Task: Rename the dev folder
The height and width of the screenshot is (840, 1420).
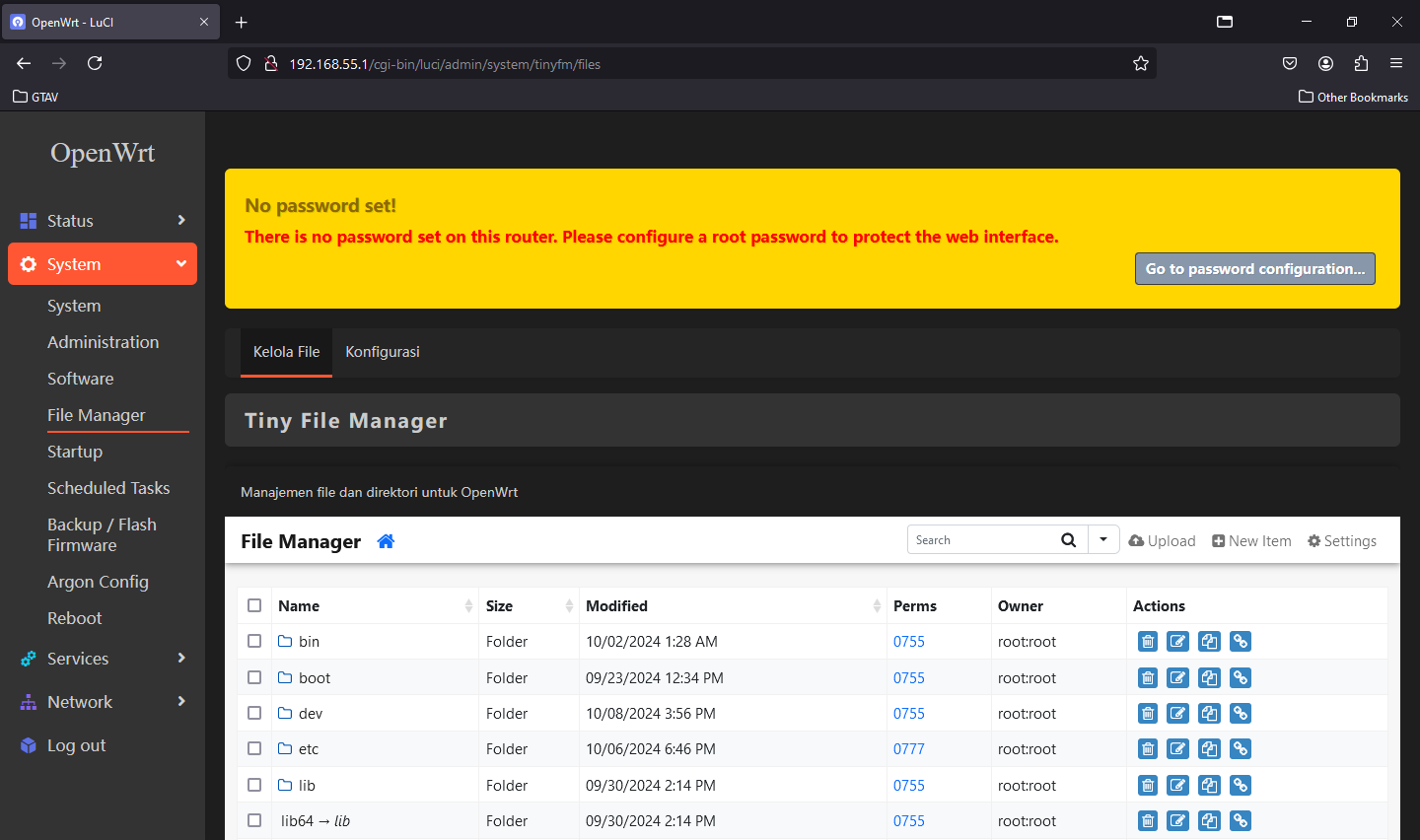Action: click(x=1178, y=714)
